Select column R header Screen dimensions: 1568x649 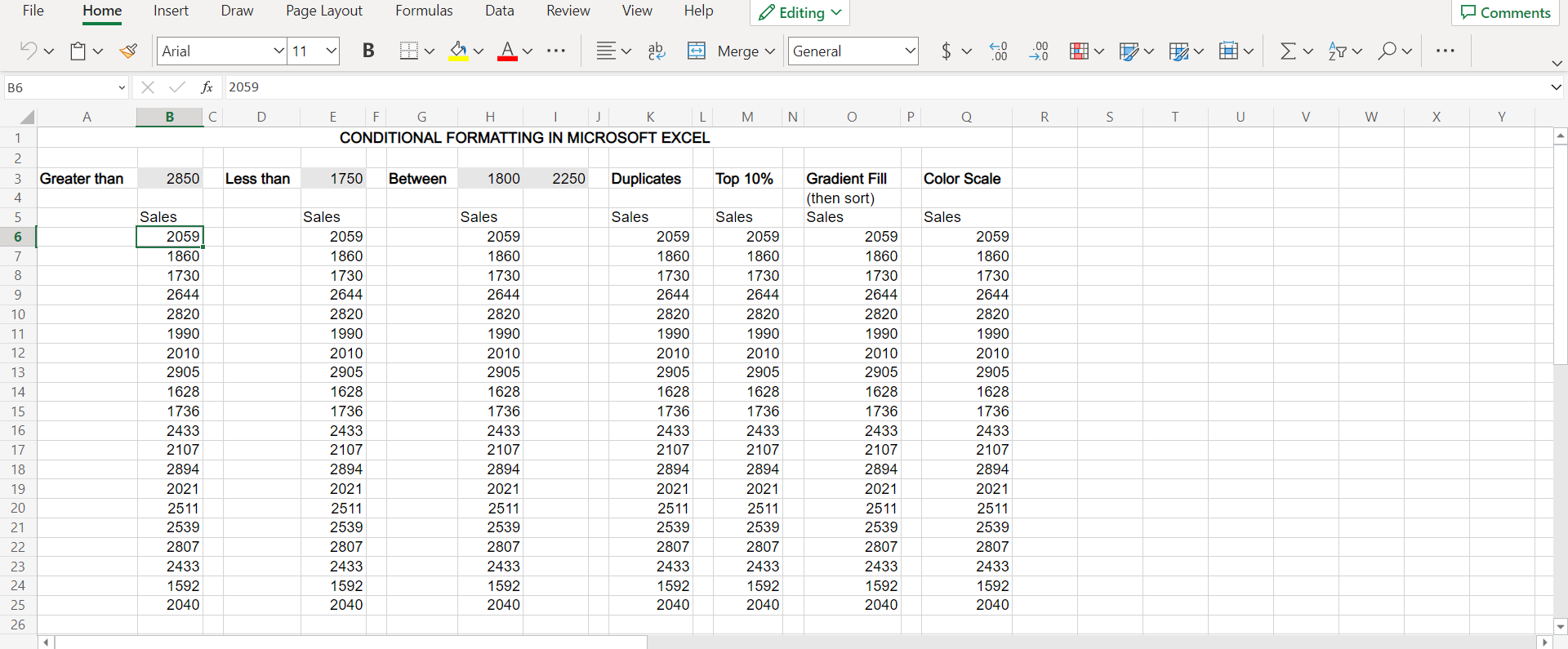click(1045, 117)
